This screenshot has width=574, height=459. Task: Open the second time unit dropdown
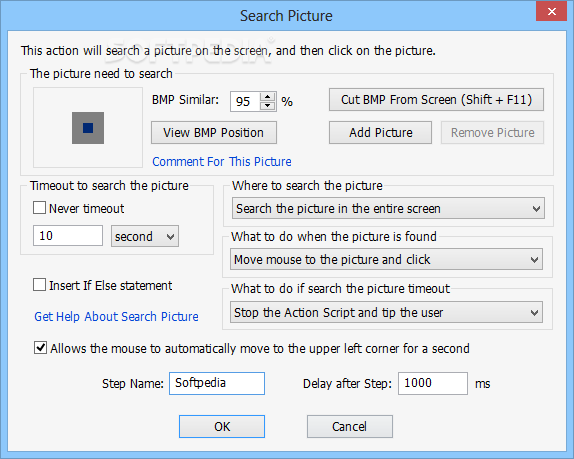click(x=145, y=236)
